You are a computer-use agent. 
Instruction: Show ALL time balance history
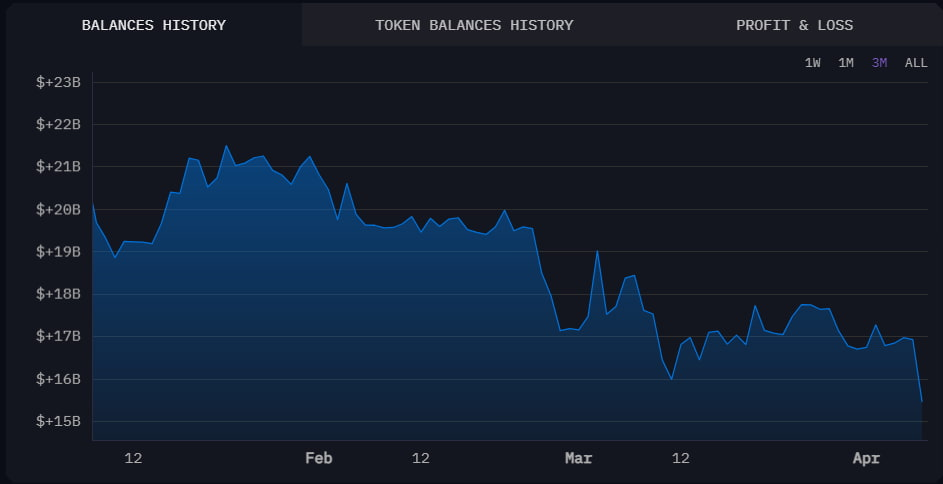click(915, 63)
